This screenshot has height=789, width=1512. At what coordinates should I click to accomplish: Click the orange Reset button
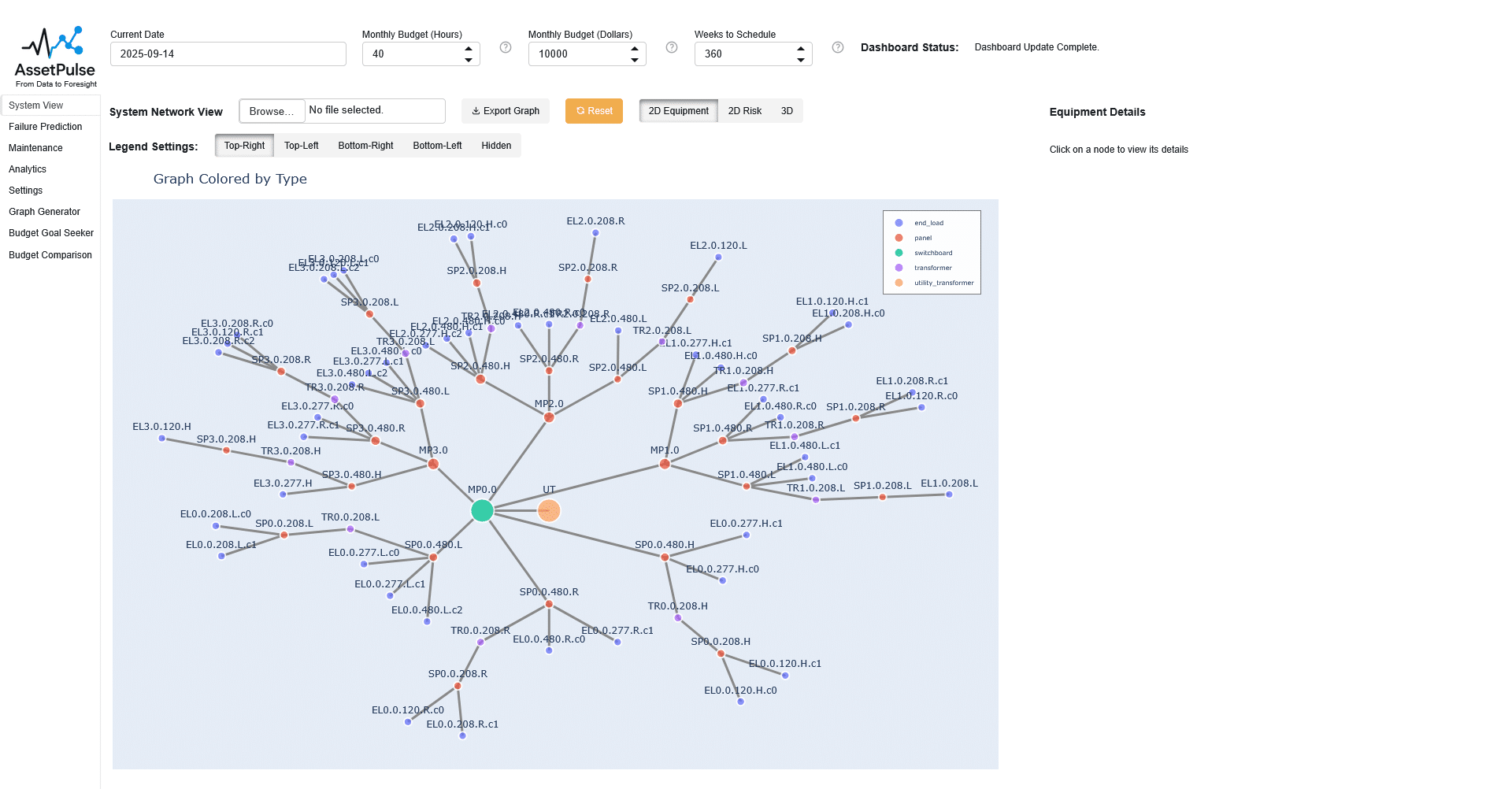pos(594,111)
